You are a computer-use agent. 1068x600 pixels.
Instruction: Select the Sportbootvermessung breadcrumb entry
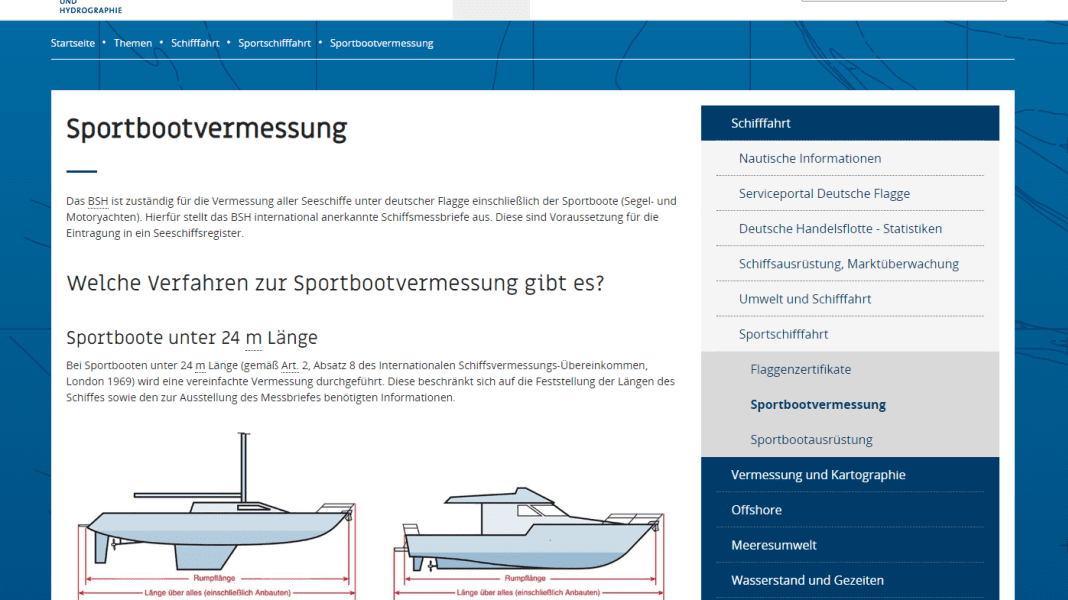tap(381, 43)
